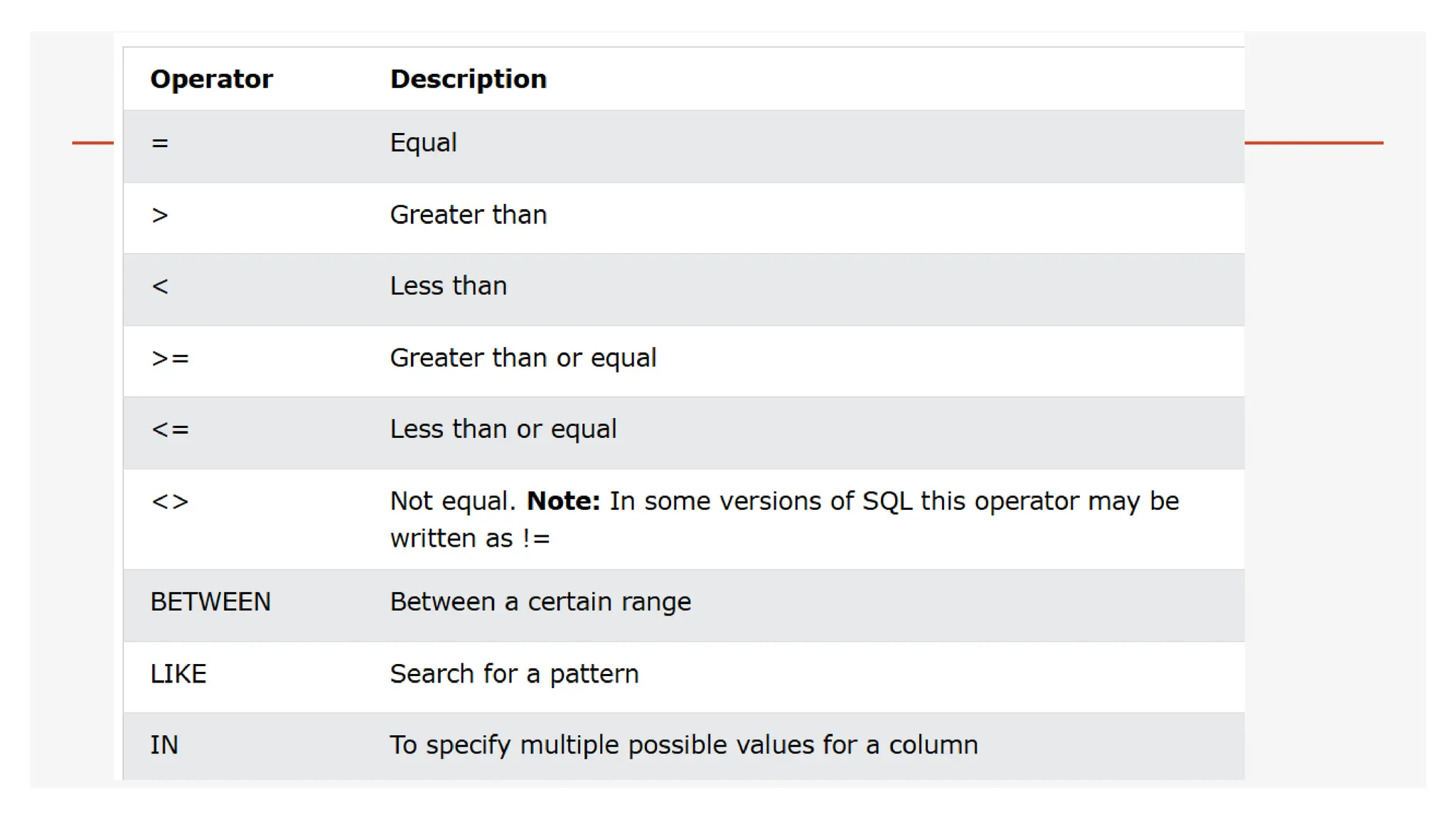
Task: Click the Description column header
Action: (x=468, y=79)
